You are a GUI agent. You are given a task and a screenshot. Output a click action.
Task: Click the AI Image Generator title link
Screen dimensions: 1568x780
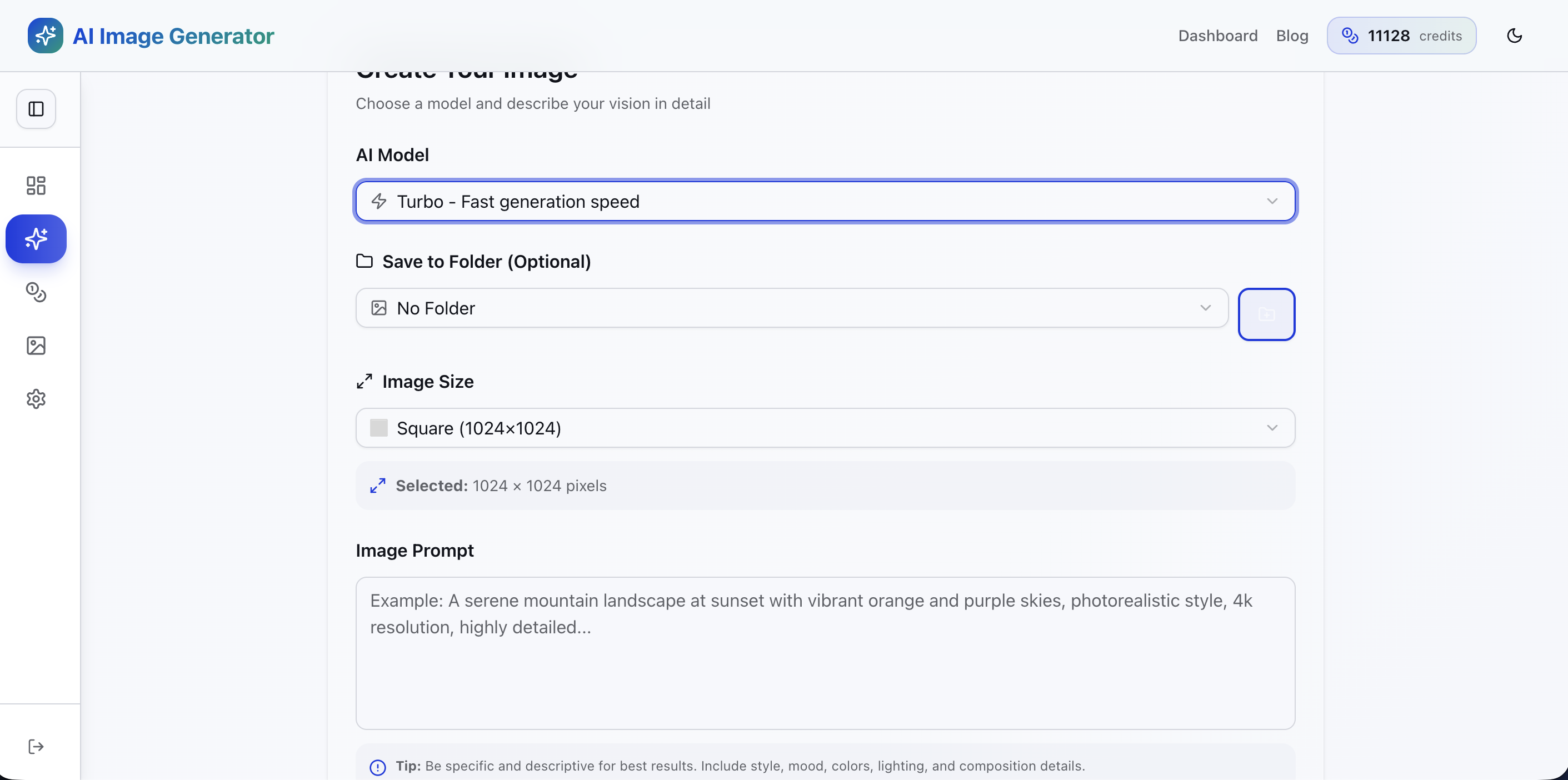(x=173, y=36)
